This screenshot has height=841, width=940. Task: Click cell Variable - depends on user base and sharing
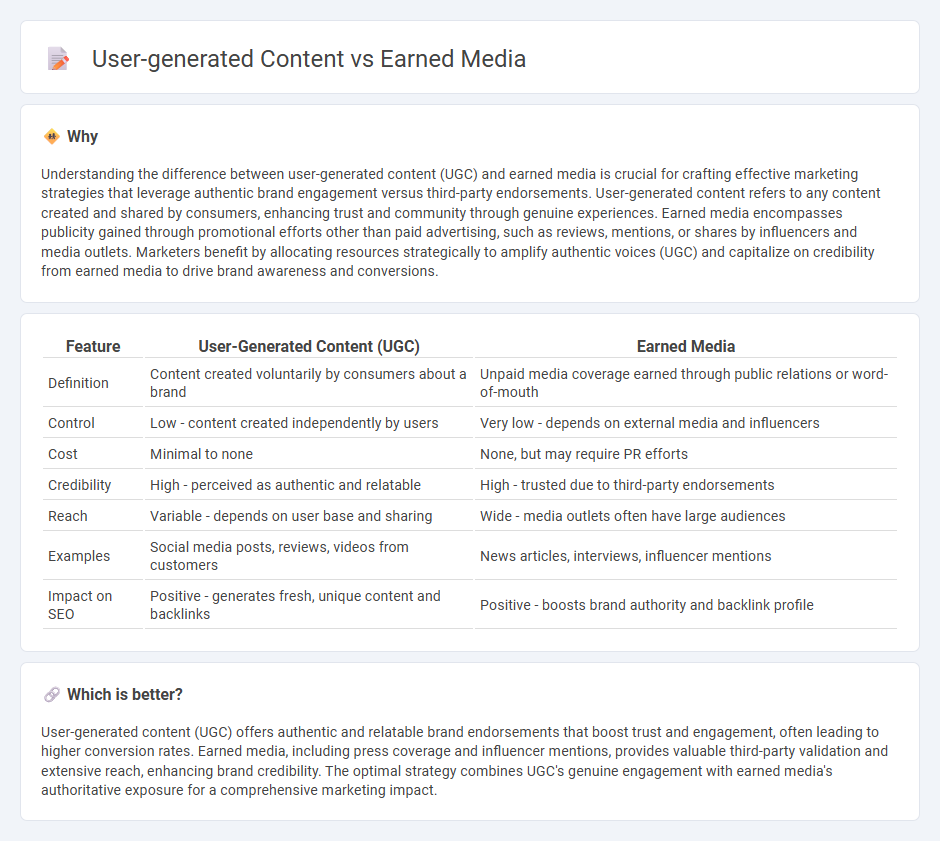[309, 516]
